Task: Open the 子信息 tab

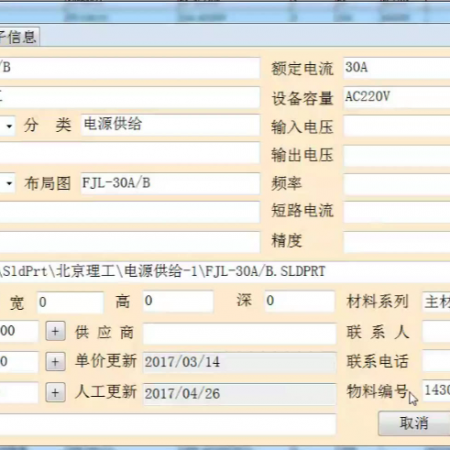Action: point(19,37)
